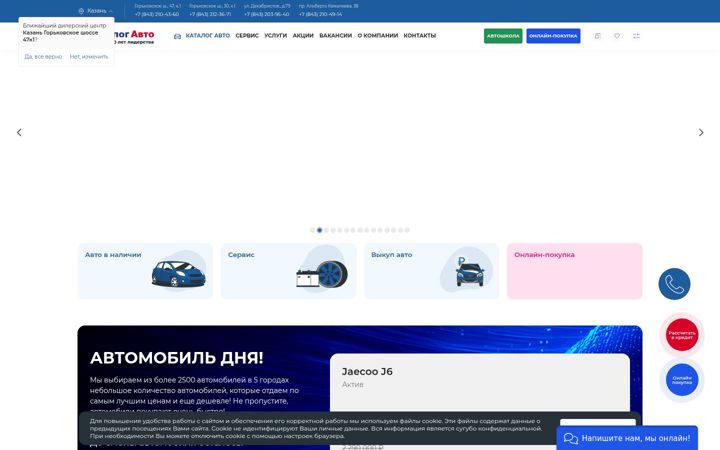Viewport: 720px width, 450px height.
Task: Open the О КОМПАНИИ menu item
Action: coord(378,35)
